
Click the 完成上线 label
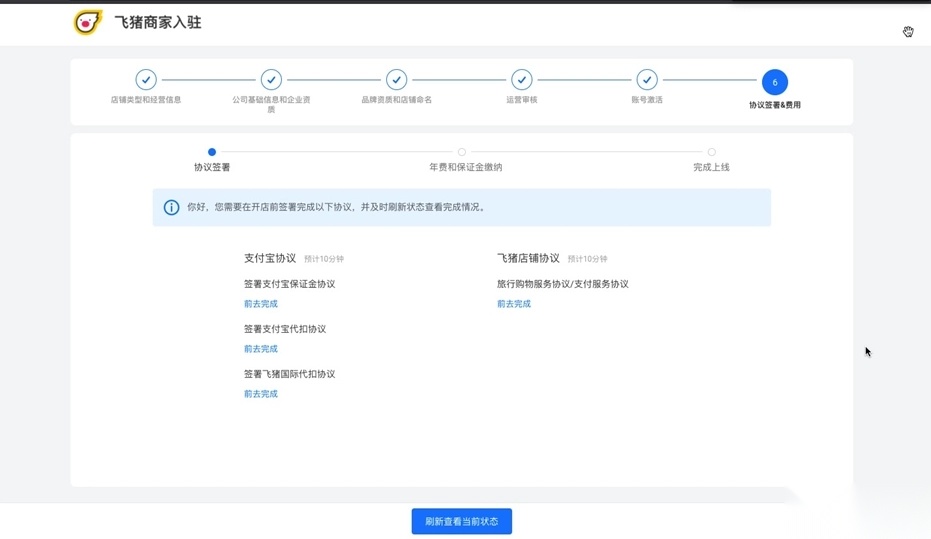(711, 167)
